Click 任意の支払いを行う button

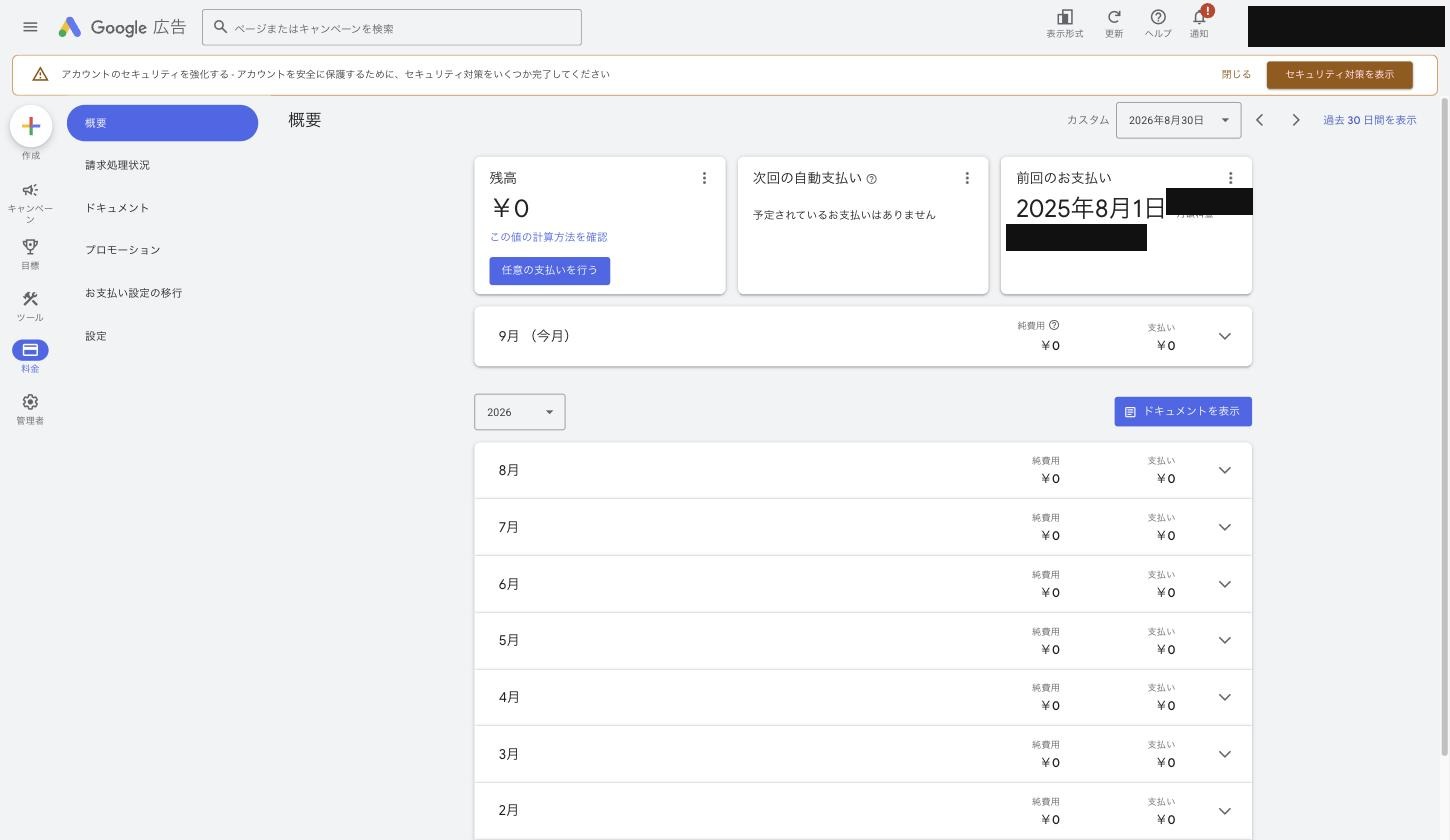pyautogui.click(x=550, y=271)
